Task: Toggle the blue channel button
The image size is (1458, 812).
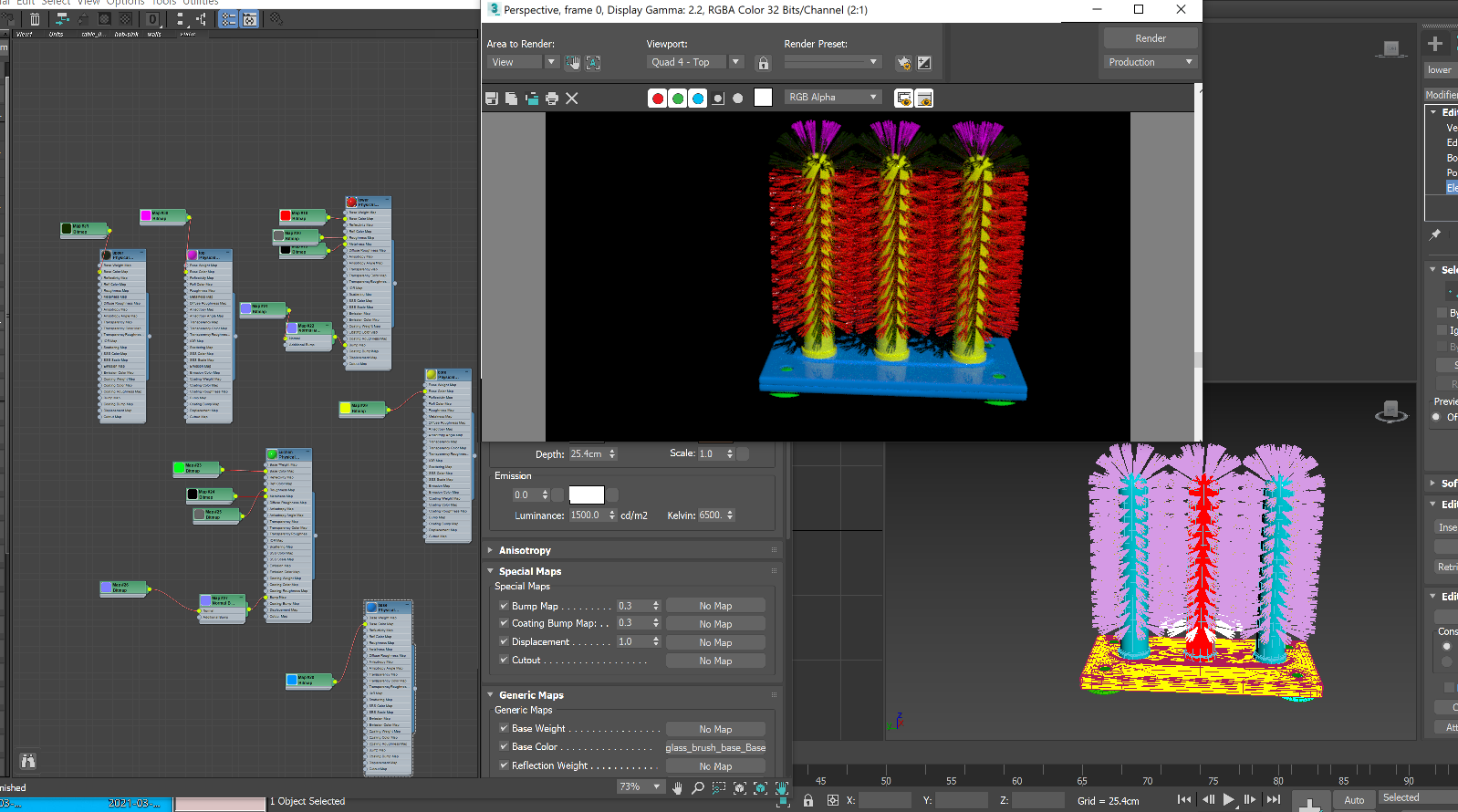Action: [698, 99]
